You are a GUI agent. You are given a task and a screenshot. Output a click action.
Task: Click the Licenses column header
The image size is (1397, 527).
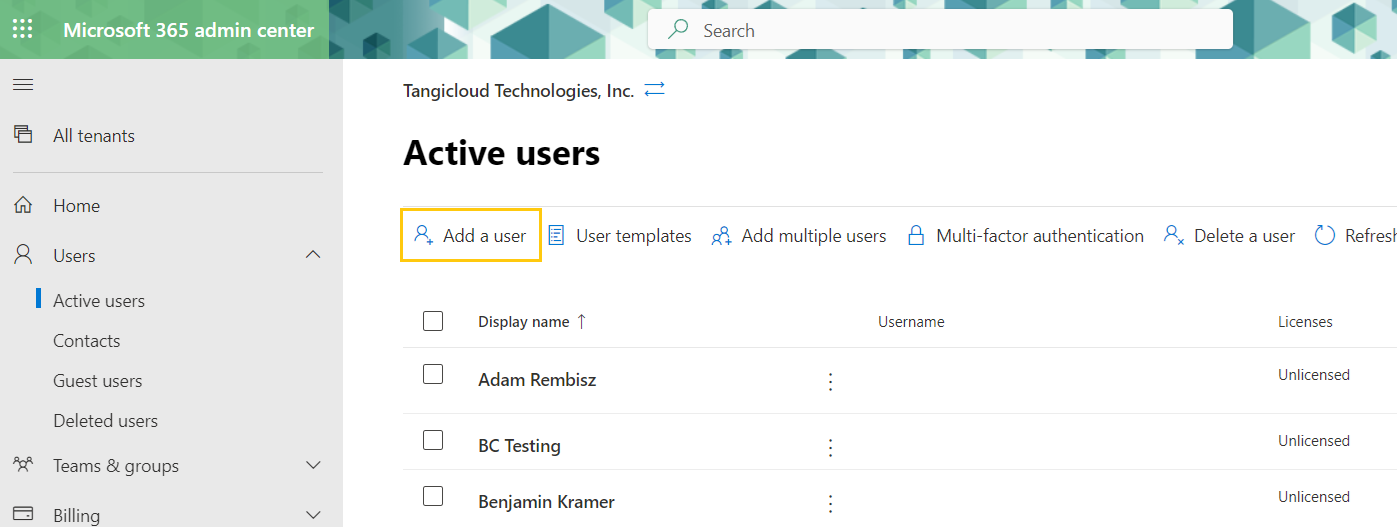click(x=1305, y=322)
